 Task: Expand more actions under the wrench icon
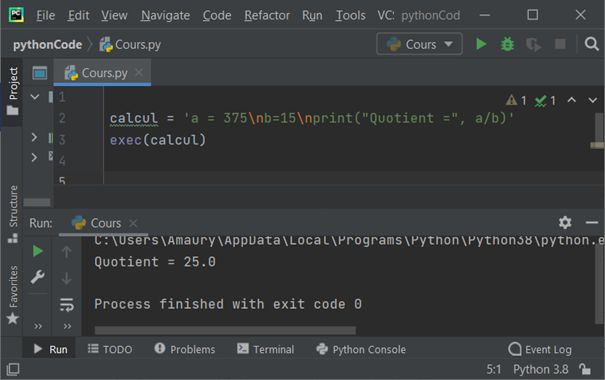pyautogui.click(x=38, y=326)
